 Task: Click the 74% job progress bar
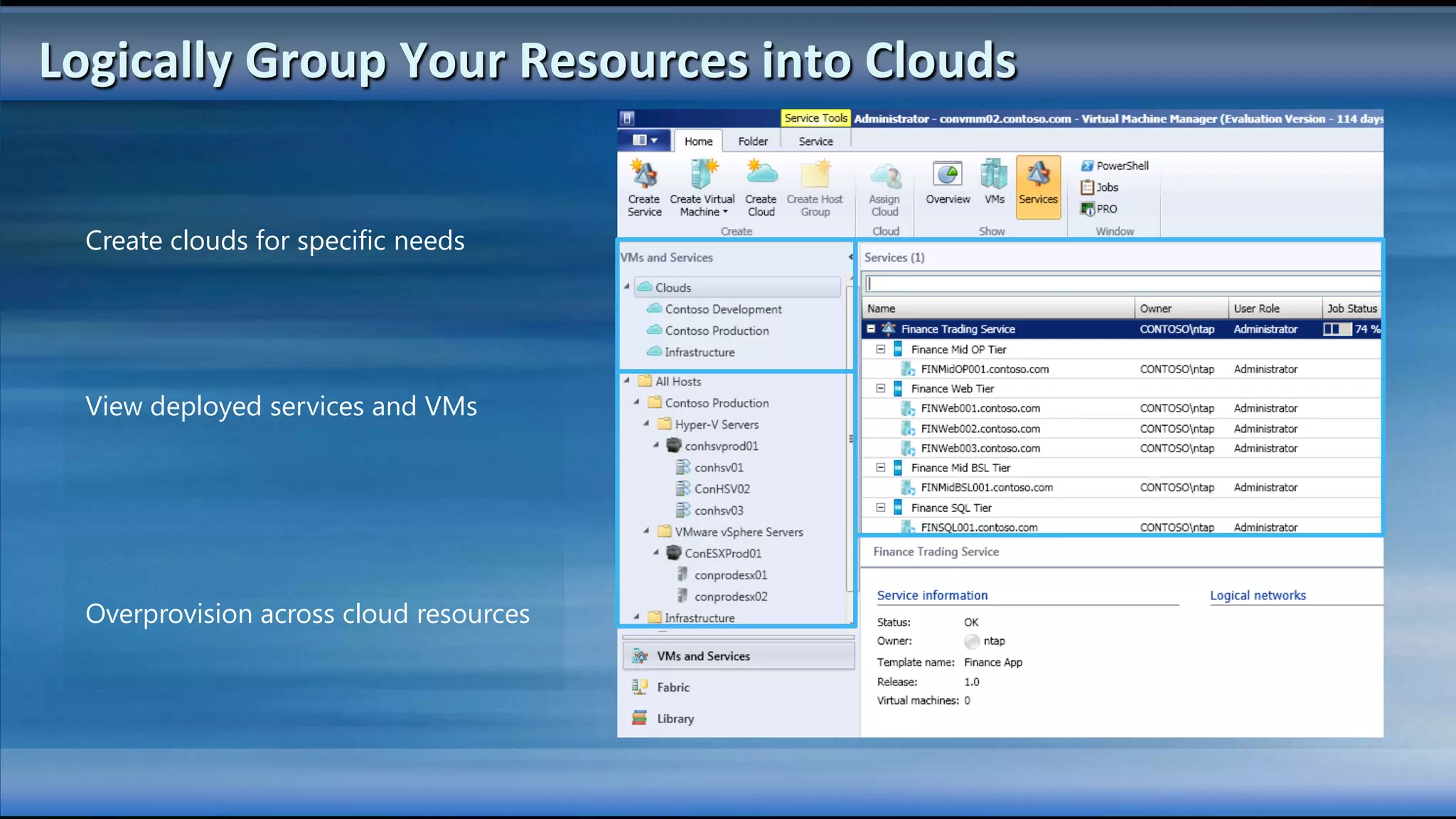(1337, 329)
